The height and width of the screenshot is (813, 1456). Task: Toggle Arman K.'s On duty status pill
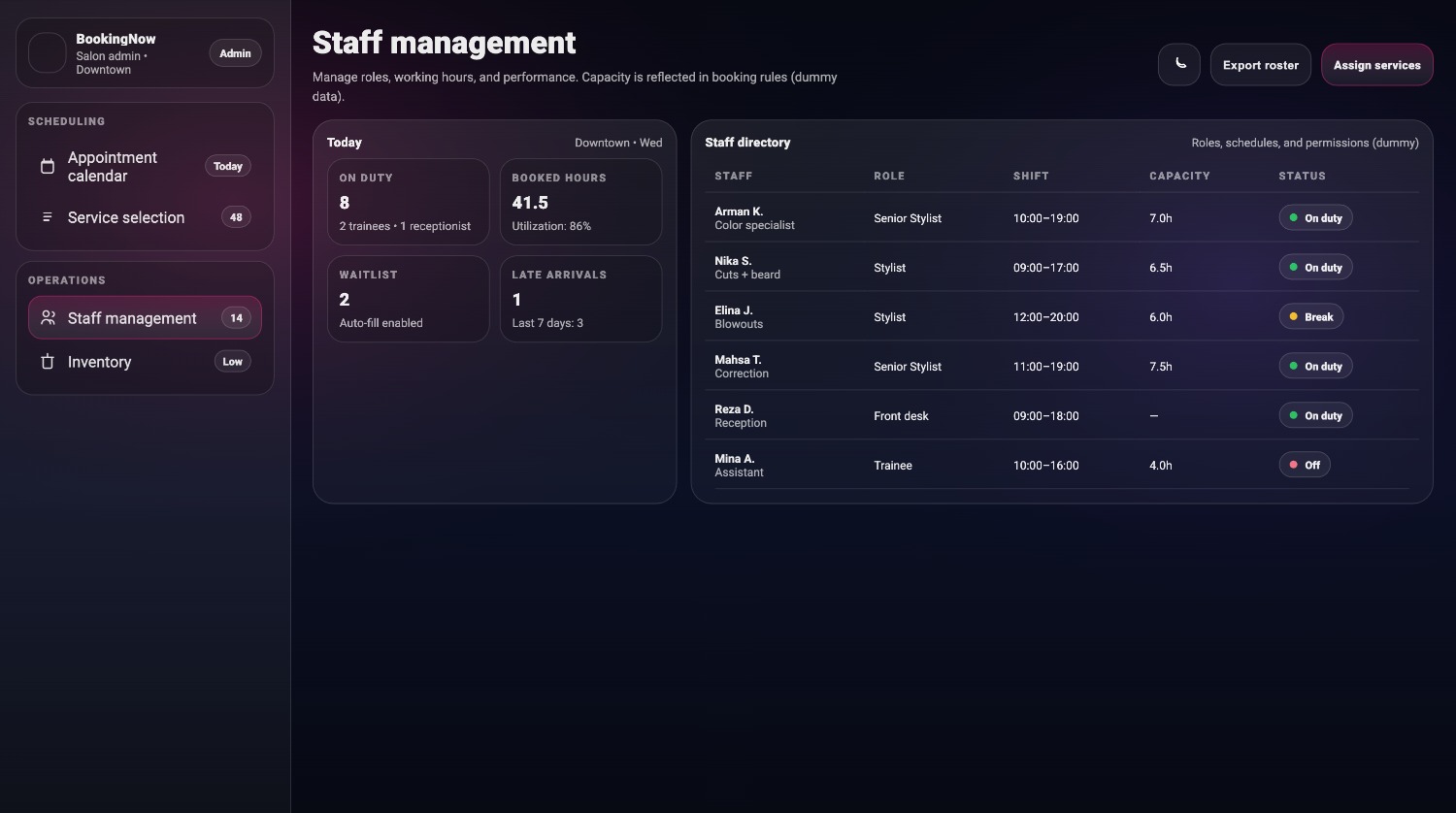pyautogui.click(x=1315, y=217)
